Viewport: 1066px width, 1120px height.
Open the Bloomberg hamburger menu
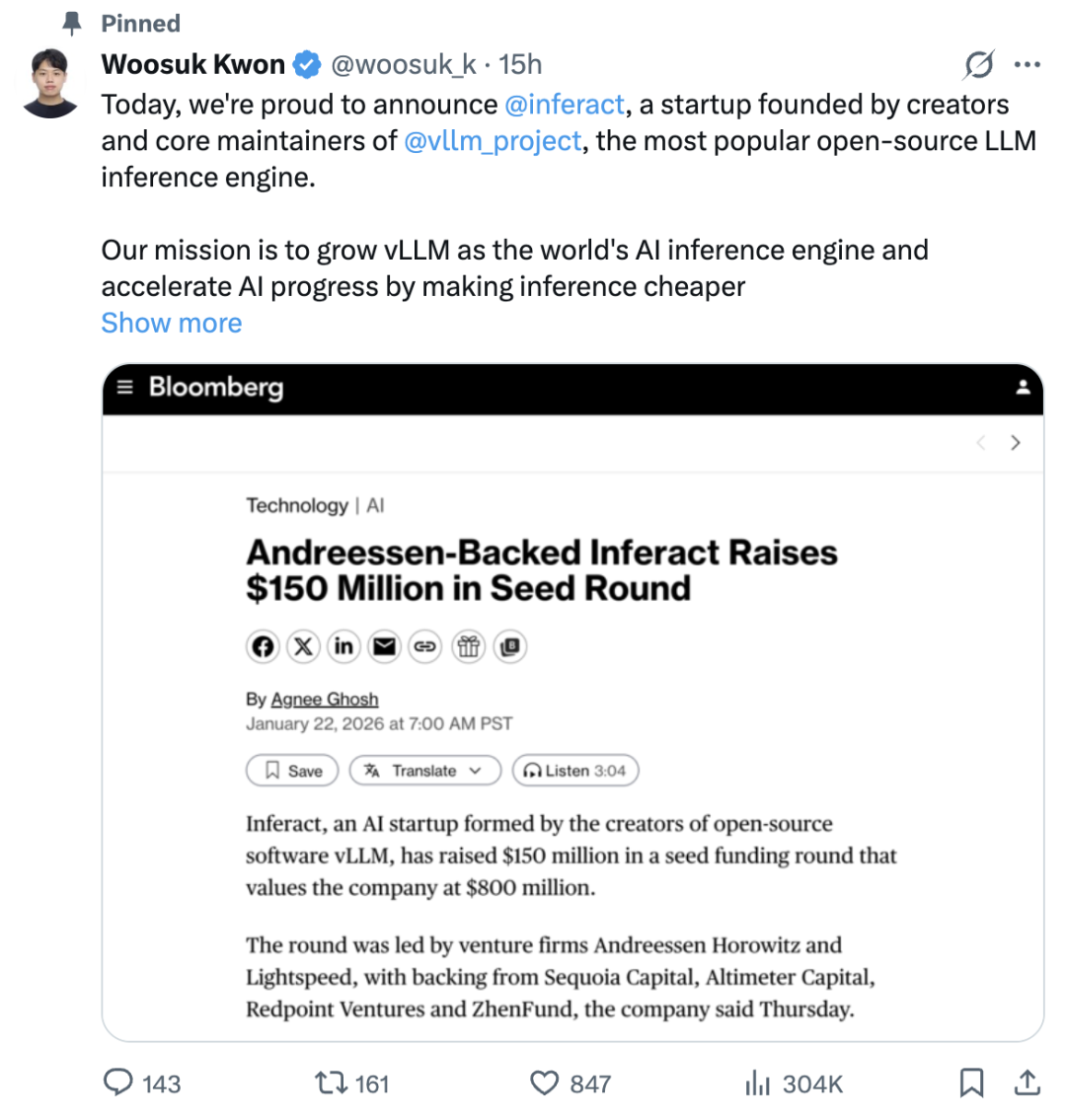(x=125, y=387)
